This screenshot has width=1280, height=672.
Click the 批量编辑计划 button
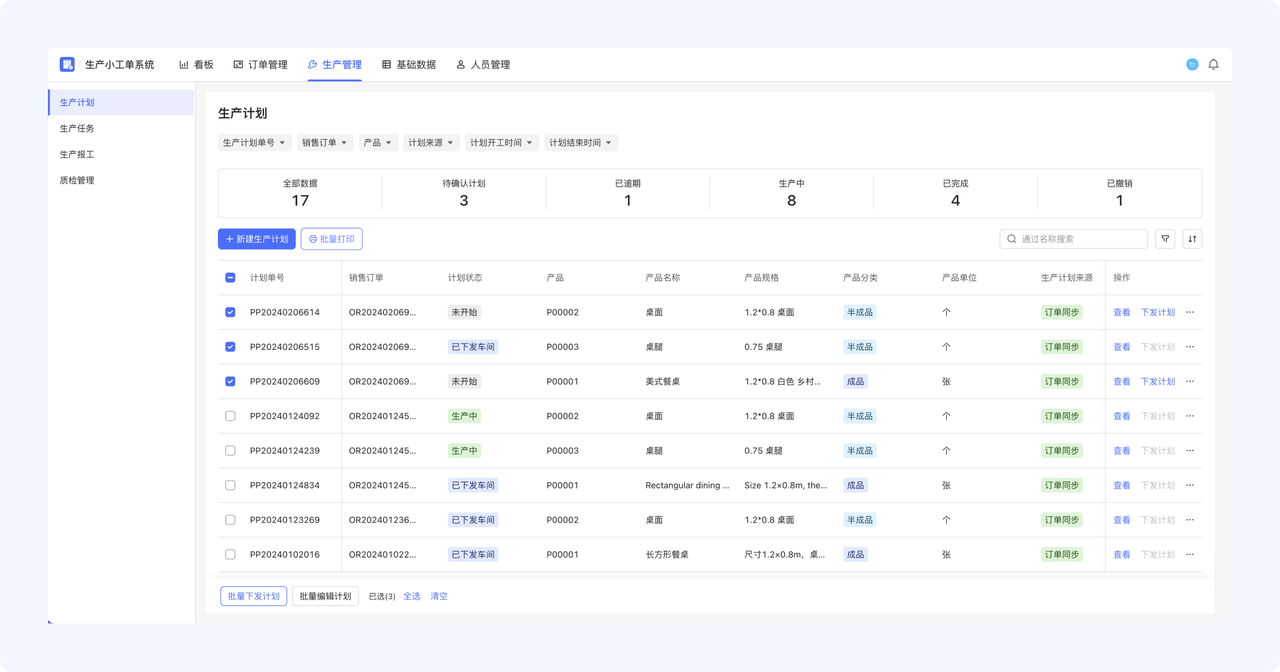[325, 596]
